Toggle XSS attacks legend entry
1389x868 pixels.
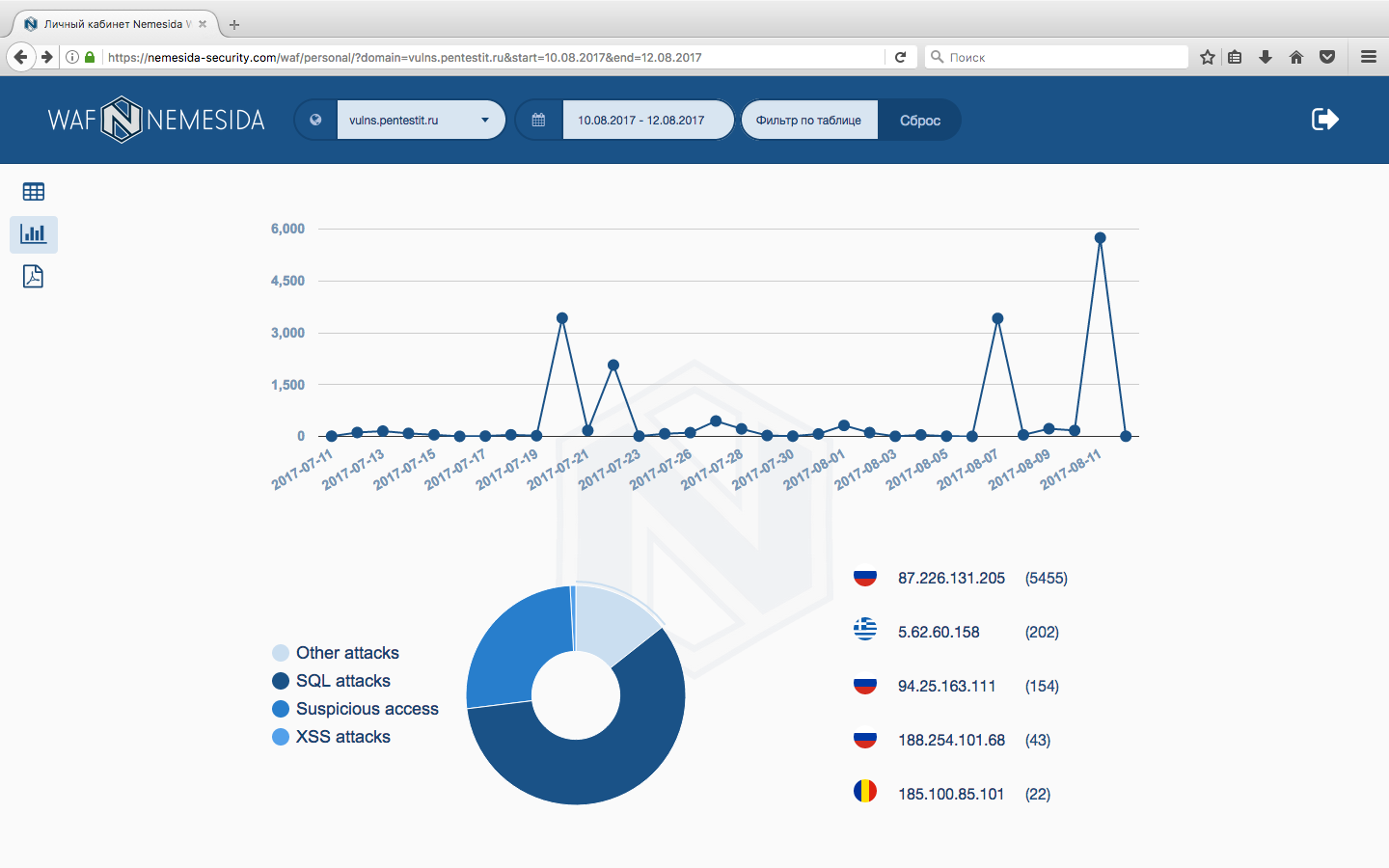pyautogui.click(x=332, y=737)
